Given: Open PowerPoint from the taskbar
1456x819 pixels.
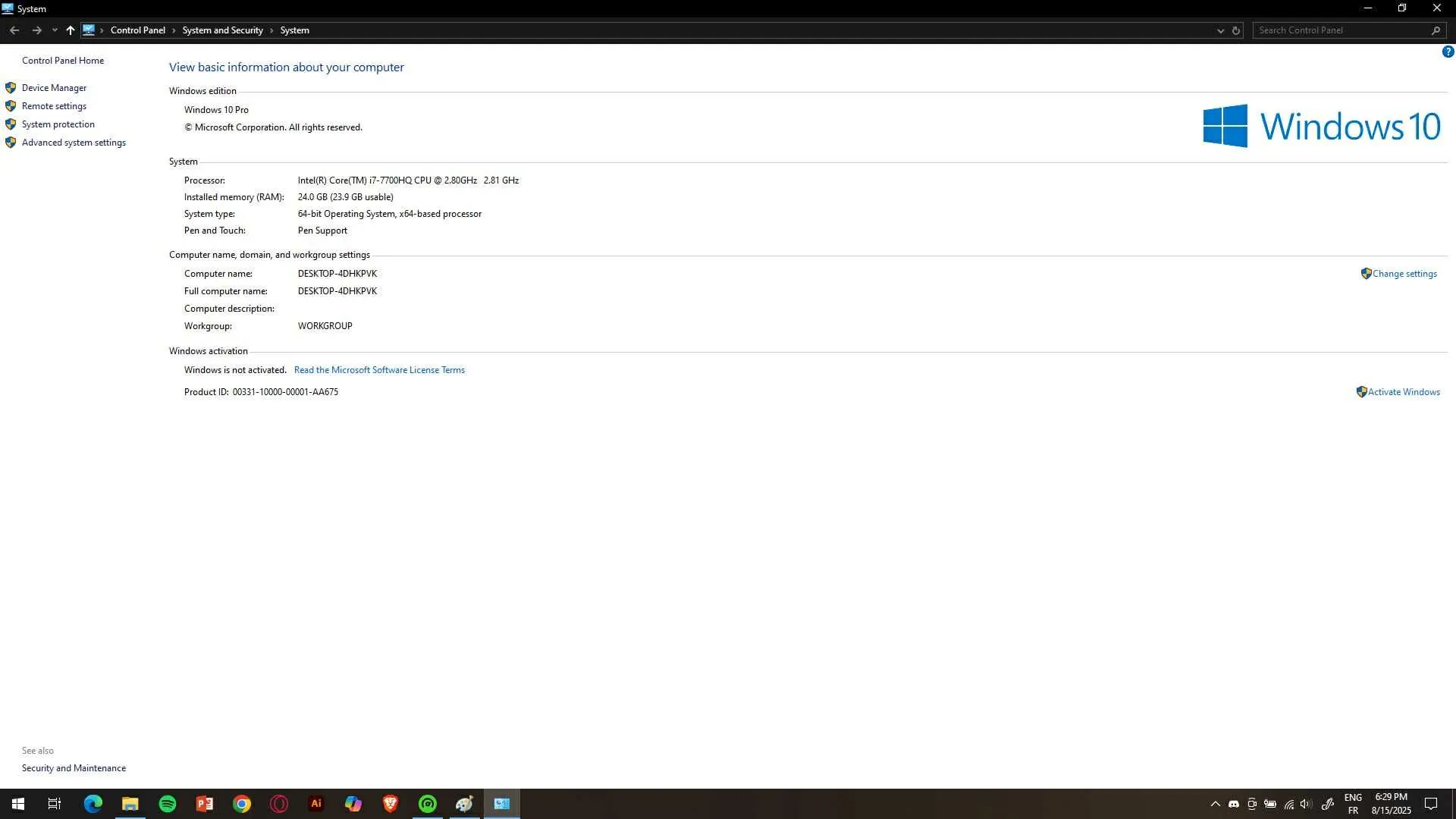Looking at the screenshot, I should [204, 804].
